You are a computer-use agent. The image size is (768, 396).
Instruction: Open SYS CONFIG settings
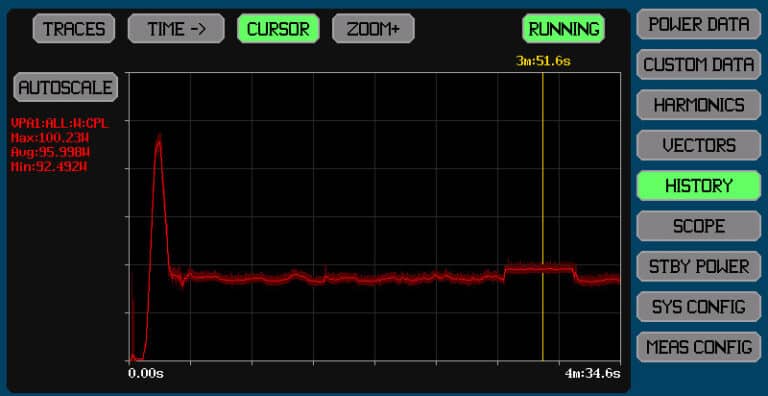click(699, 307)
